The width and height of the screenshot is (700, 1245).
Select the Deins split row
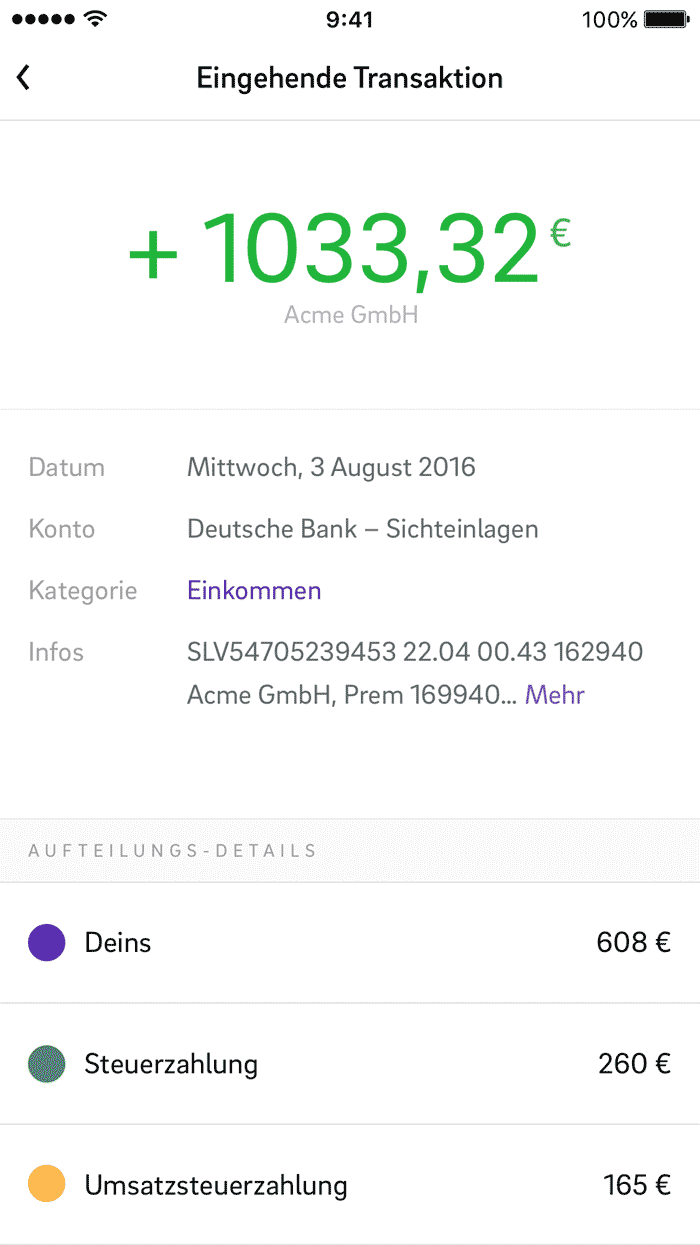tap(350, 942)
